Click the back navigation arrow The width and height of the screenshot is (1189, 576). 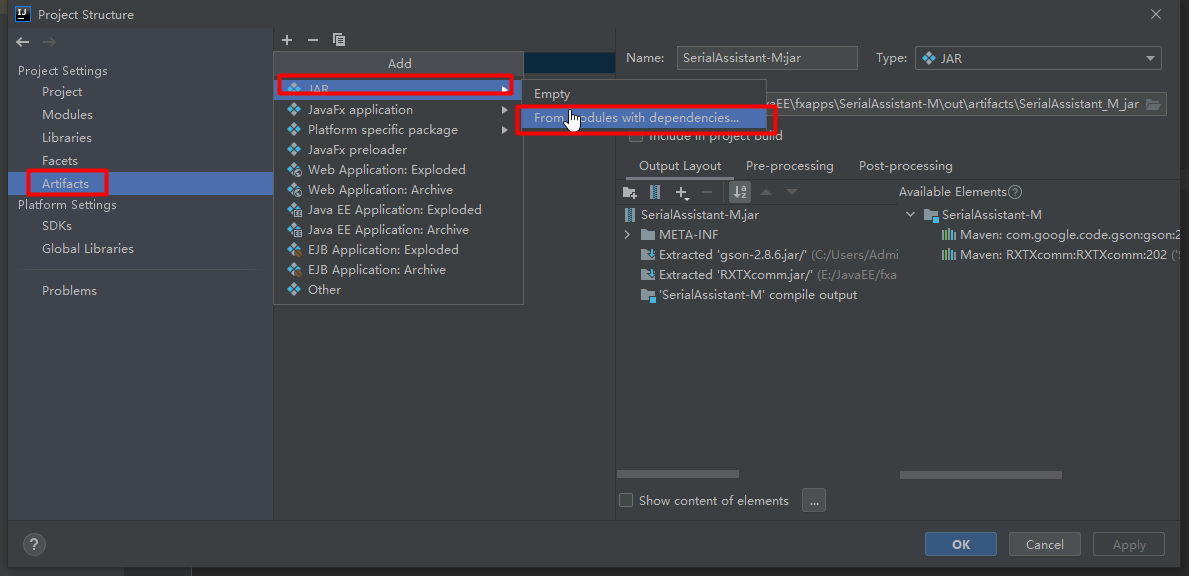pos(23,42)
